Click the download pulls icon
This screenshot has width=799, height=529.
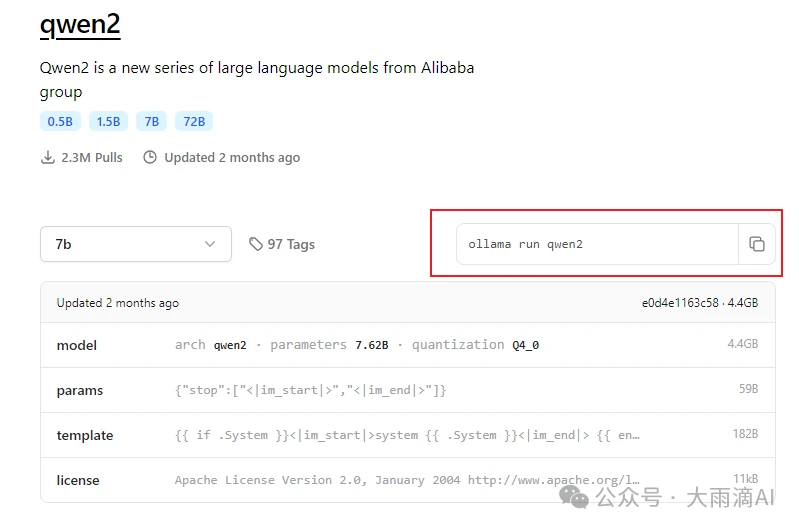(47, 157)
